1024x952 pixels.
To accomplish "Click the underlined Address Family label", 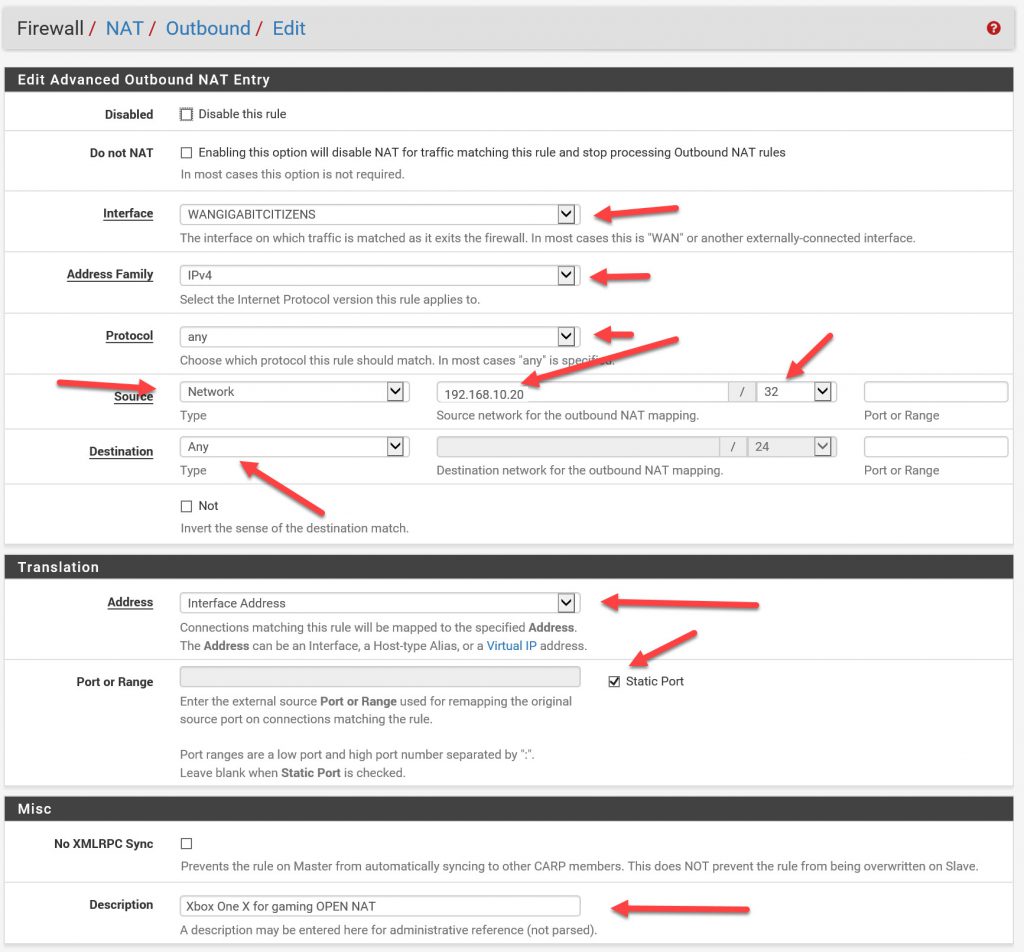I will (110, 274).
